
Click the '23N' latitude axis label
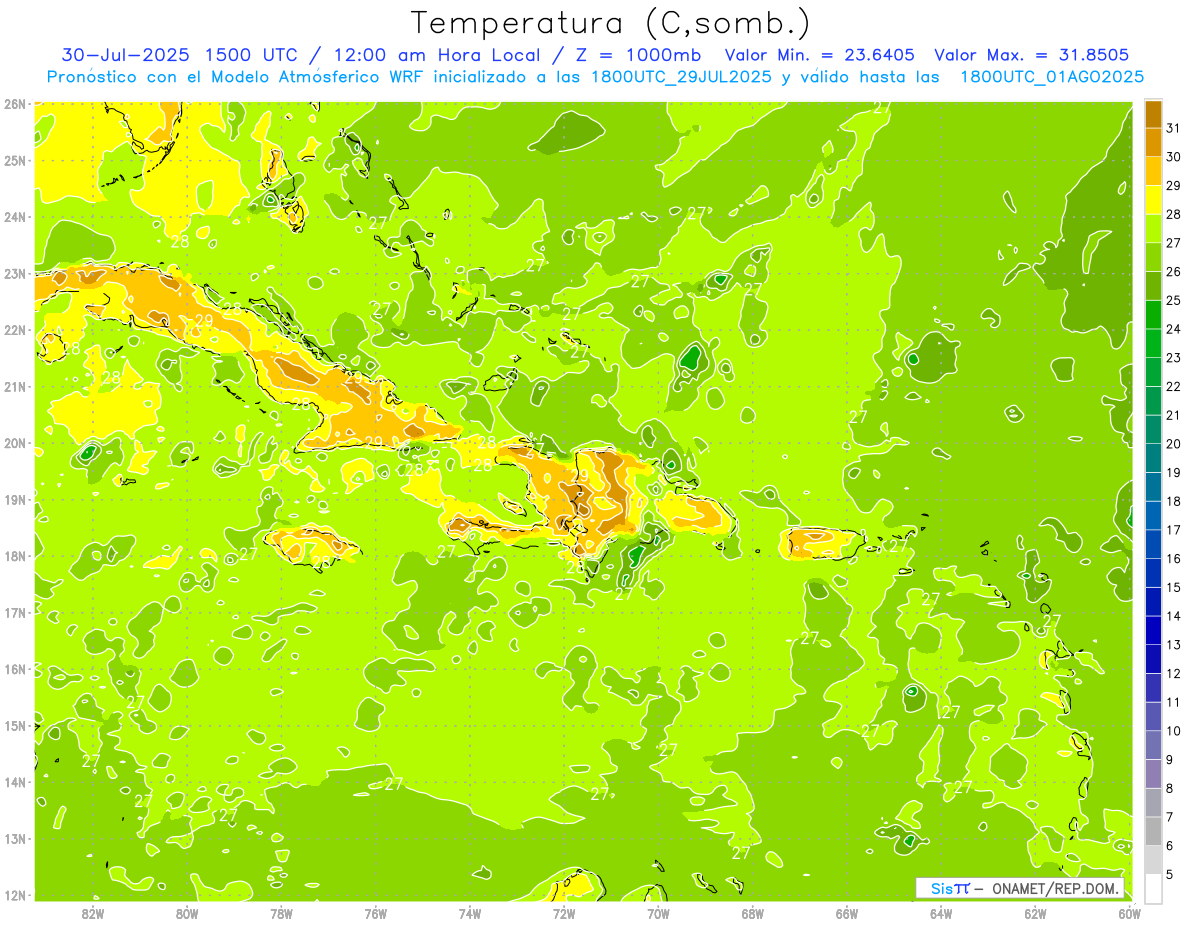15,273
